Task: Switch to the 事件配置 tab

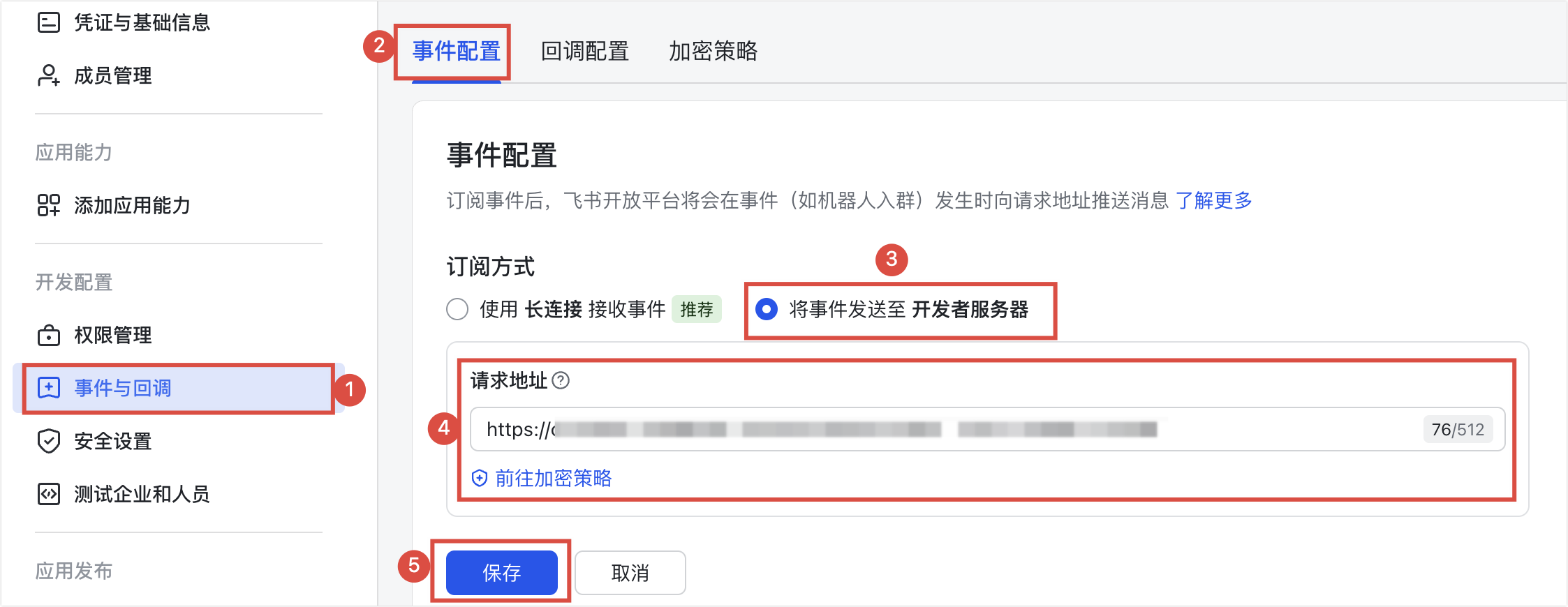Action: point(456,51)
